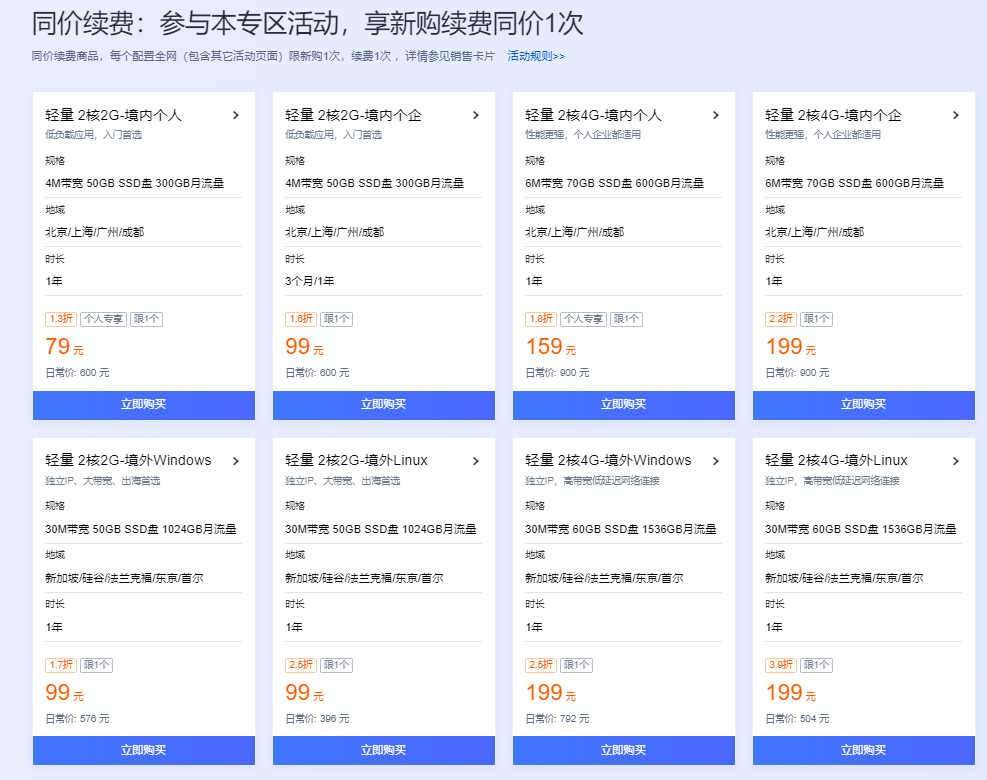The height and width of the screenshot is (780, 987).
Task: Click 立即购买 under the 159元 plan
Action: tap(624, 405)
